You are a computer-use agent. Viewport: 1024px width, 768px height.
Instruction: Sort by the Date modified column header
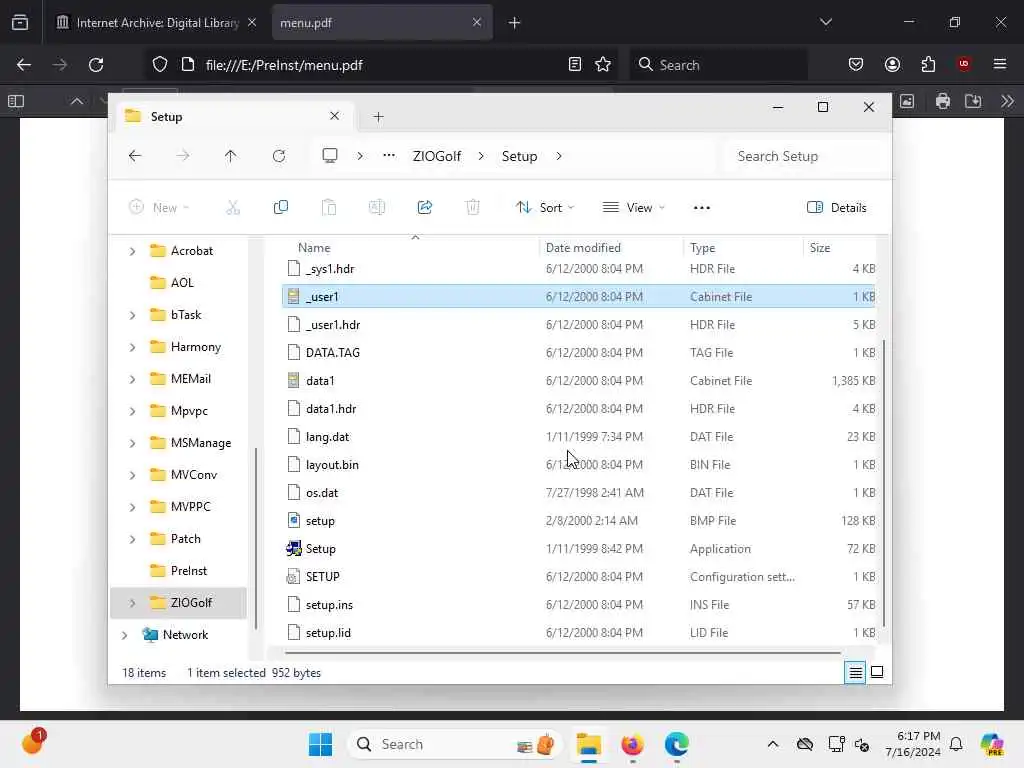coord(611,248)
